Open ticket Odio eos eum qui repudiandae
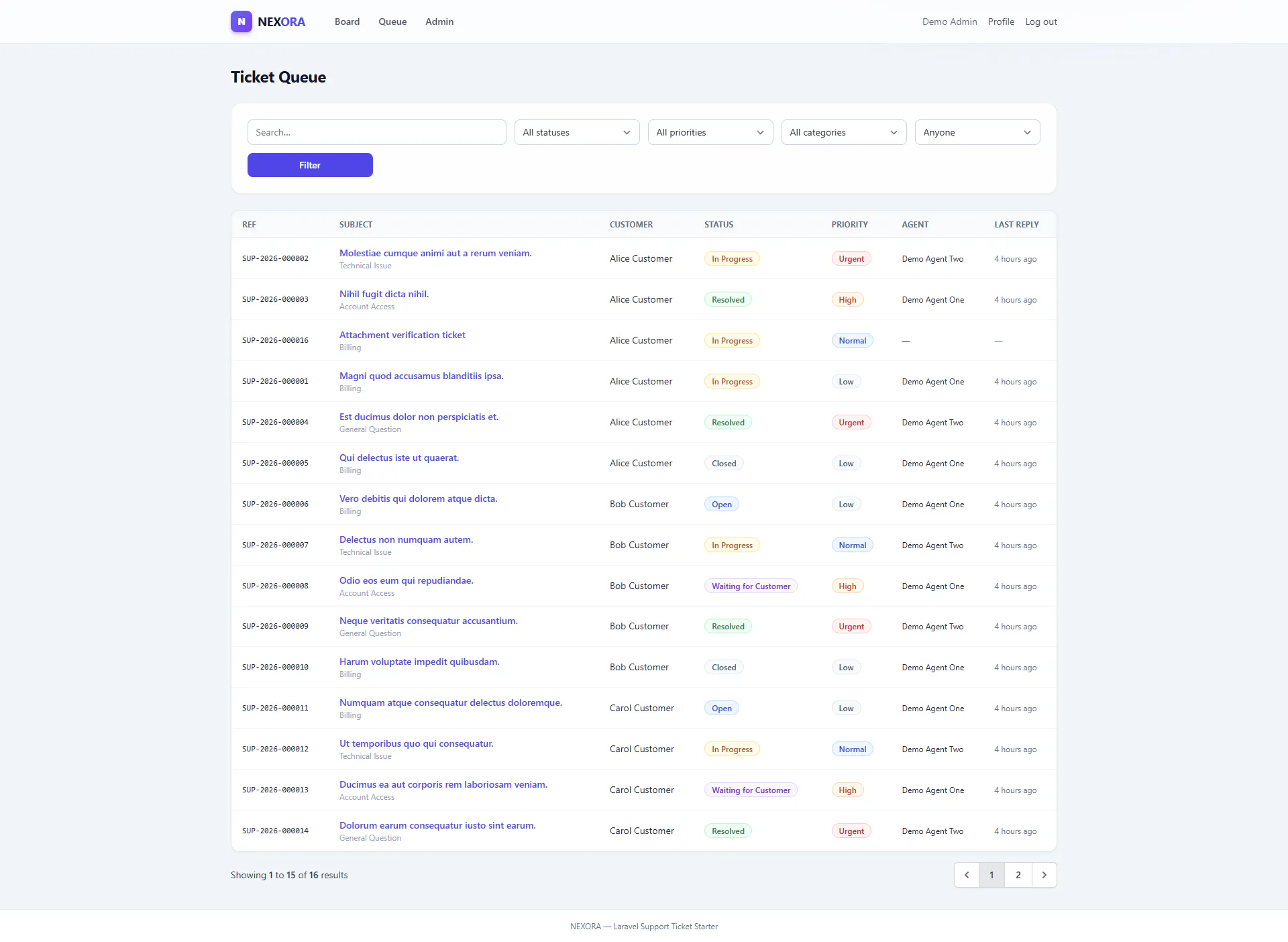Screen dimensions: 1288x942 [x=406, y=580]
